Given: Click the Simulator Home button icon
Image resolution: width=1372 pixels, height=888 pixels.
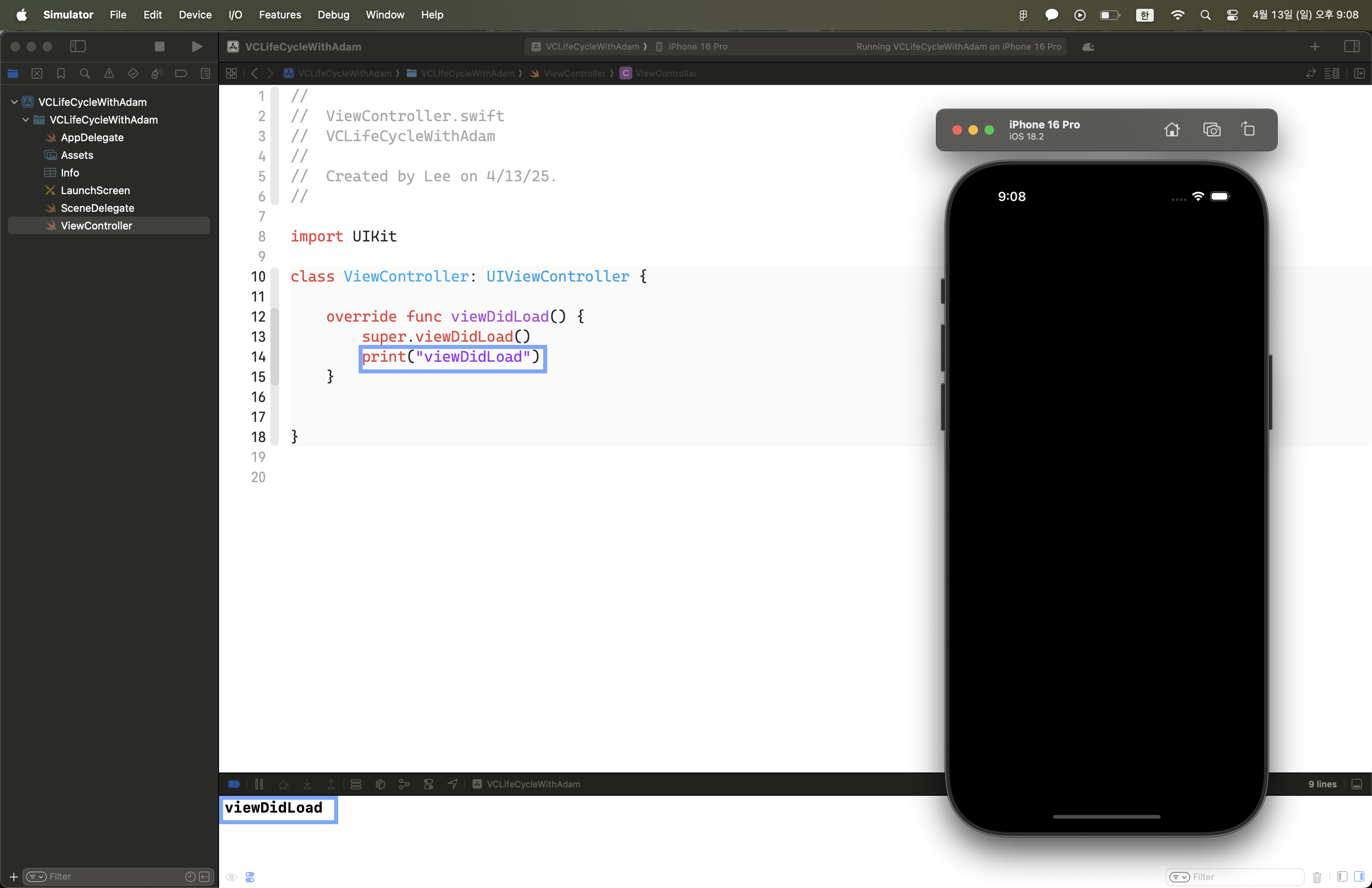Looking at the screenshot, I should (x=1171, y=130).
